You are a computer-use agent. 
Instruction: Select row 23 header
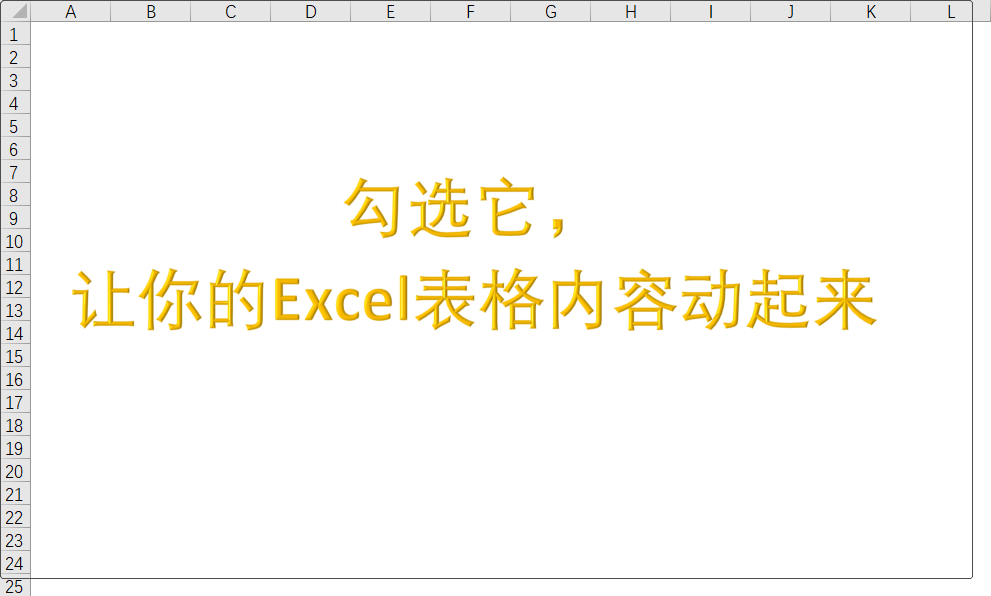[15, 540]
